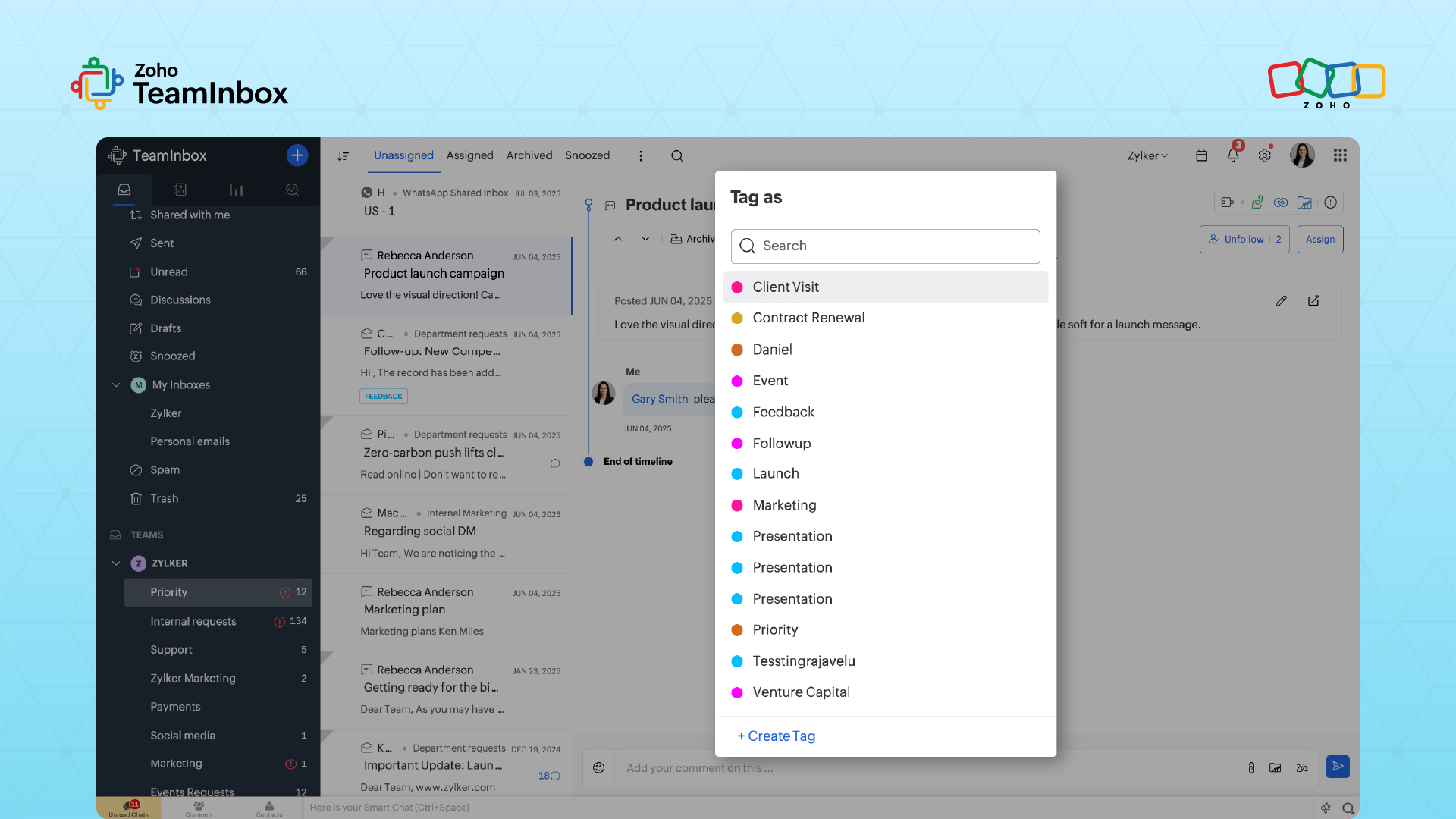Open the Internal requests inbox
This screenshot has height=819, width=1456.
point(193,621)
